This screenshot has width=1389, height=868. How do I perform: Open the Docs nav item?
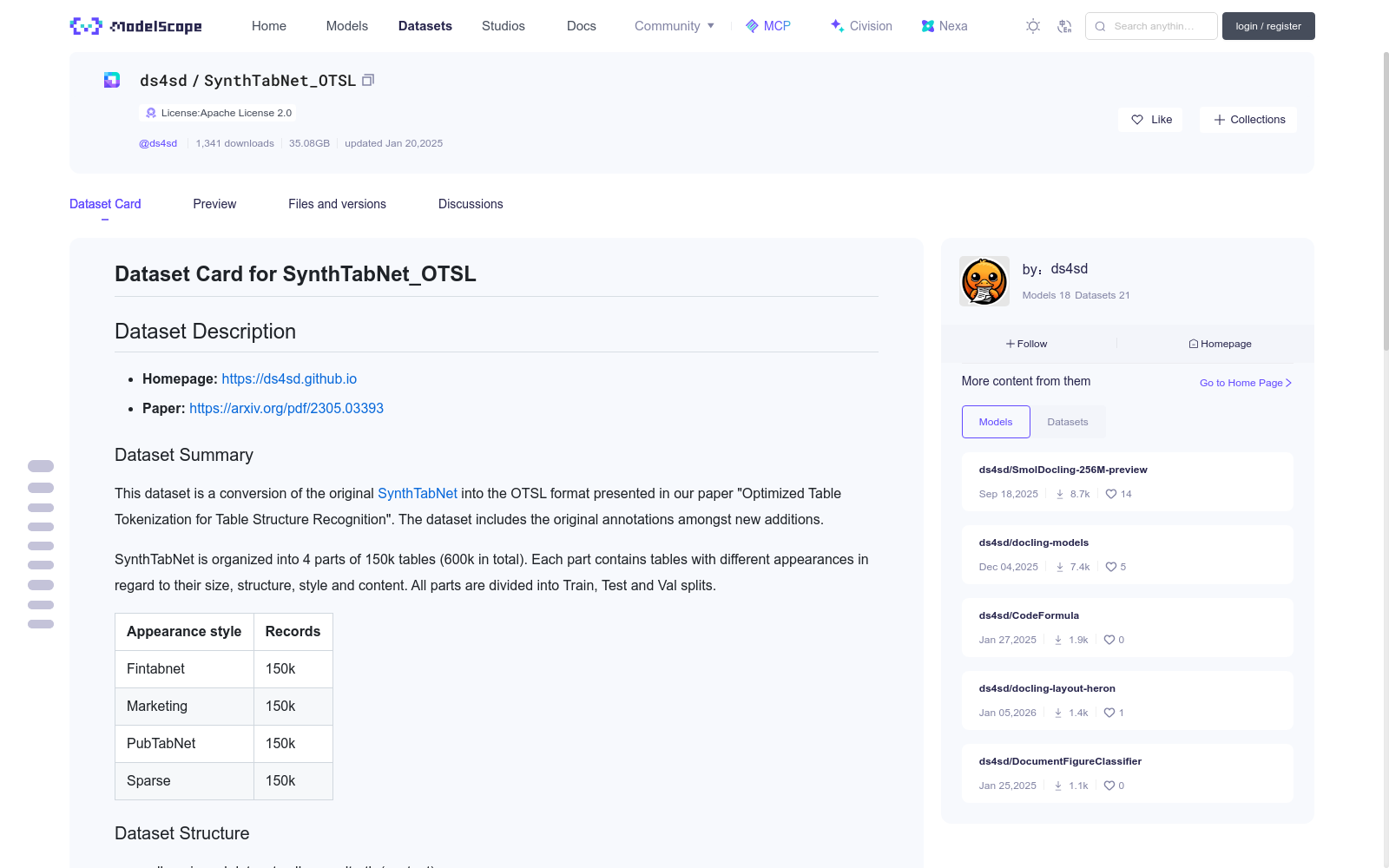[582, 26]
